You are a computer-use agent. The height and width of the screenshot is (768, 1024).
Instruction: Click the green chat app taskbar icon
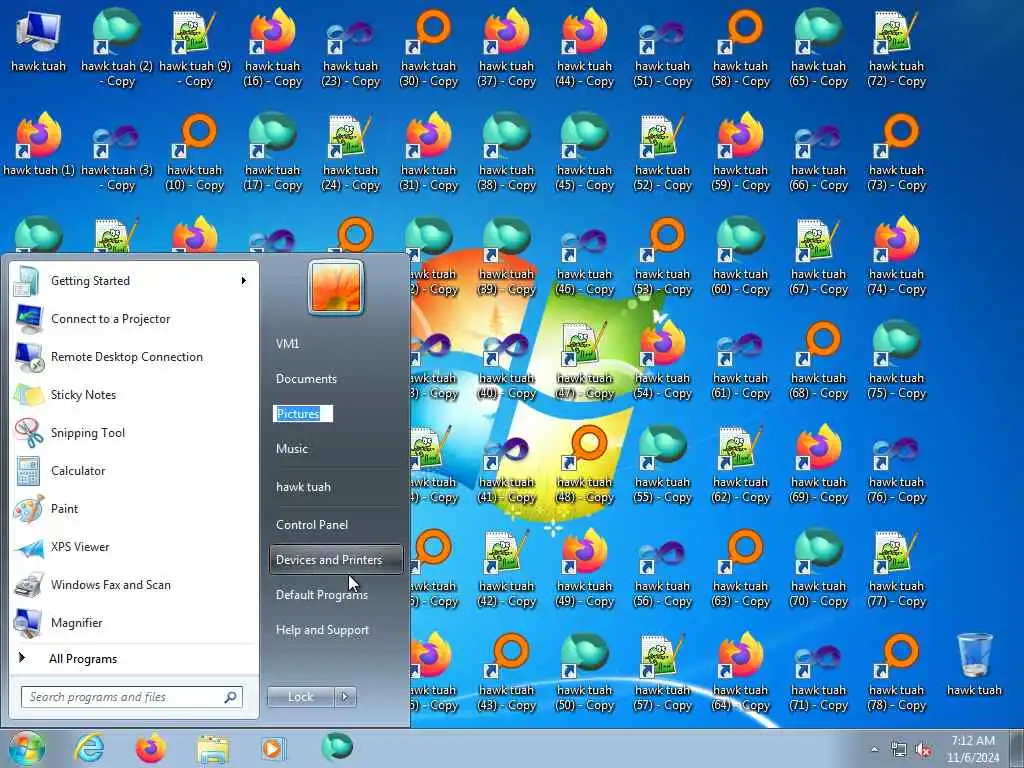337,746
